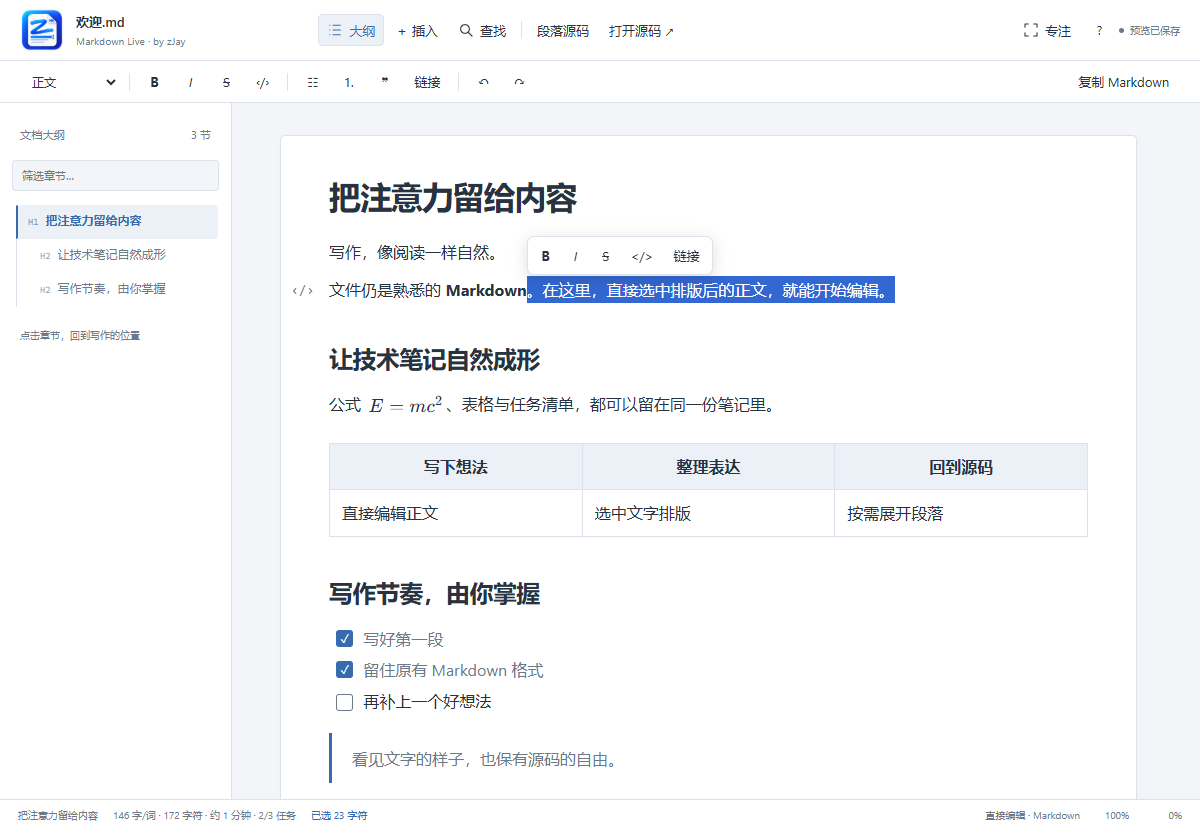Click the paragraph 写作，像阅读一样自然。
Screen dimensions: 1200x830
415,252
